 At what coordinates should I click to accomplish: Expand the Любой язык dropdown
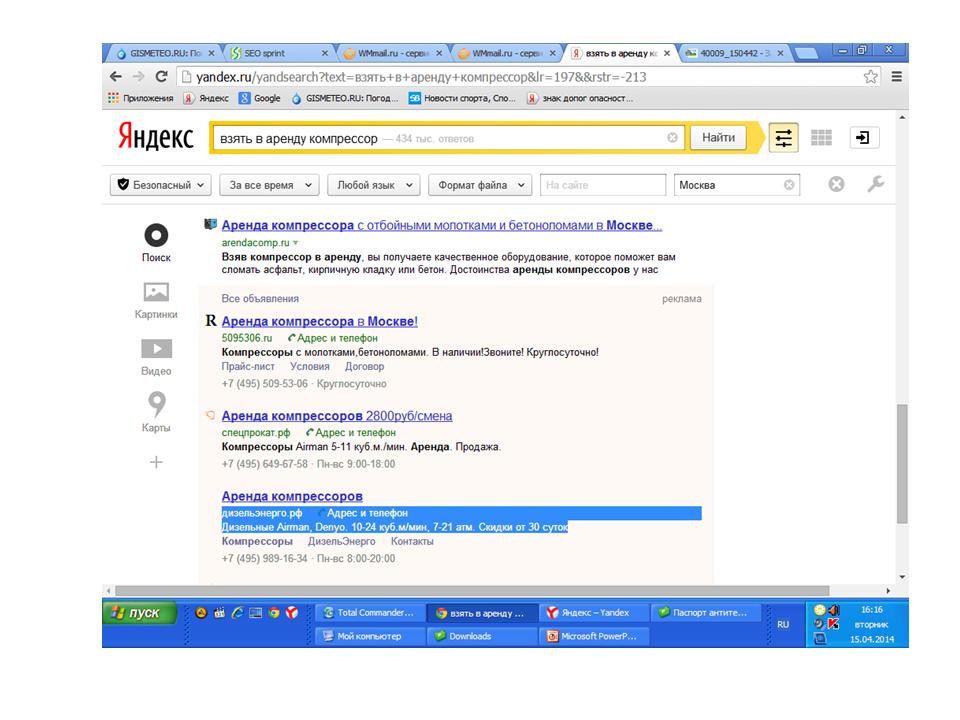tap(373, 185)
